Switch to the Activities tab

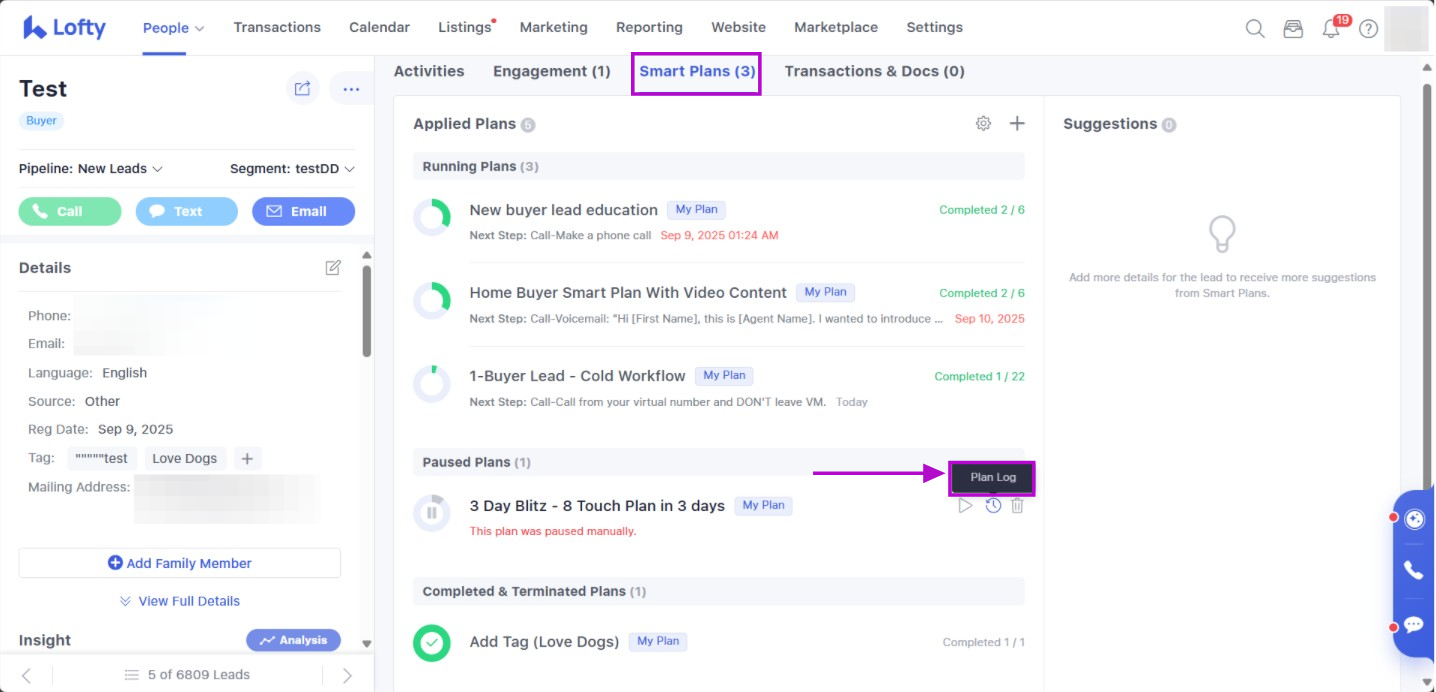429,71
